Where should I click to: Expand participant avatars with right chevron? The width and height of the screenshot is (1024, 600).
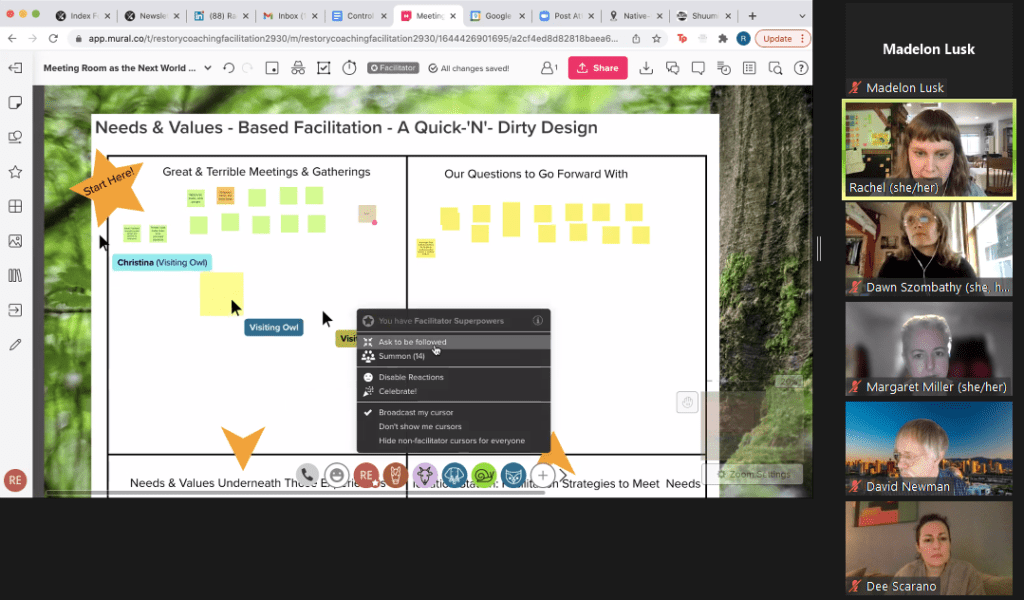(x=564, y=475)
